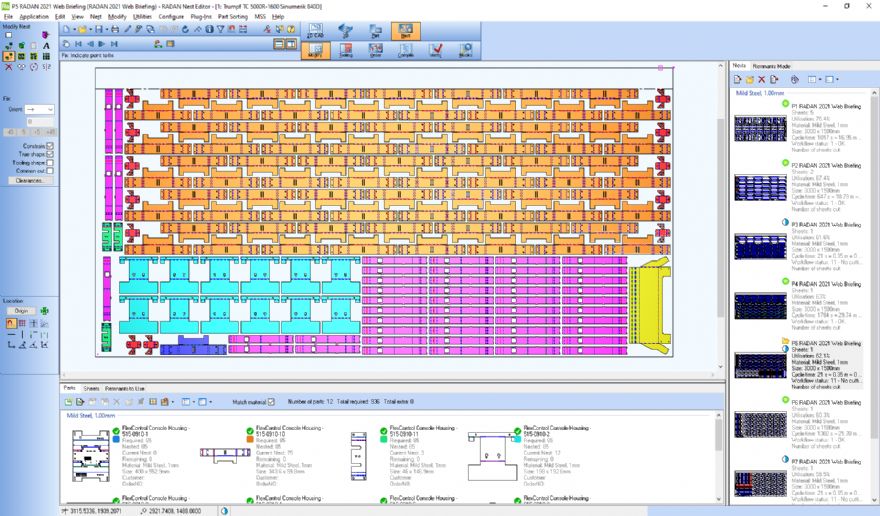This screenshot has width=880, height=516.
Task: Click the grid icon in Modify Nest palette
Action: [46, 56]
